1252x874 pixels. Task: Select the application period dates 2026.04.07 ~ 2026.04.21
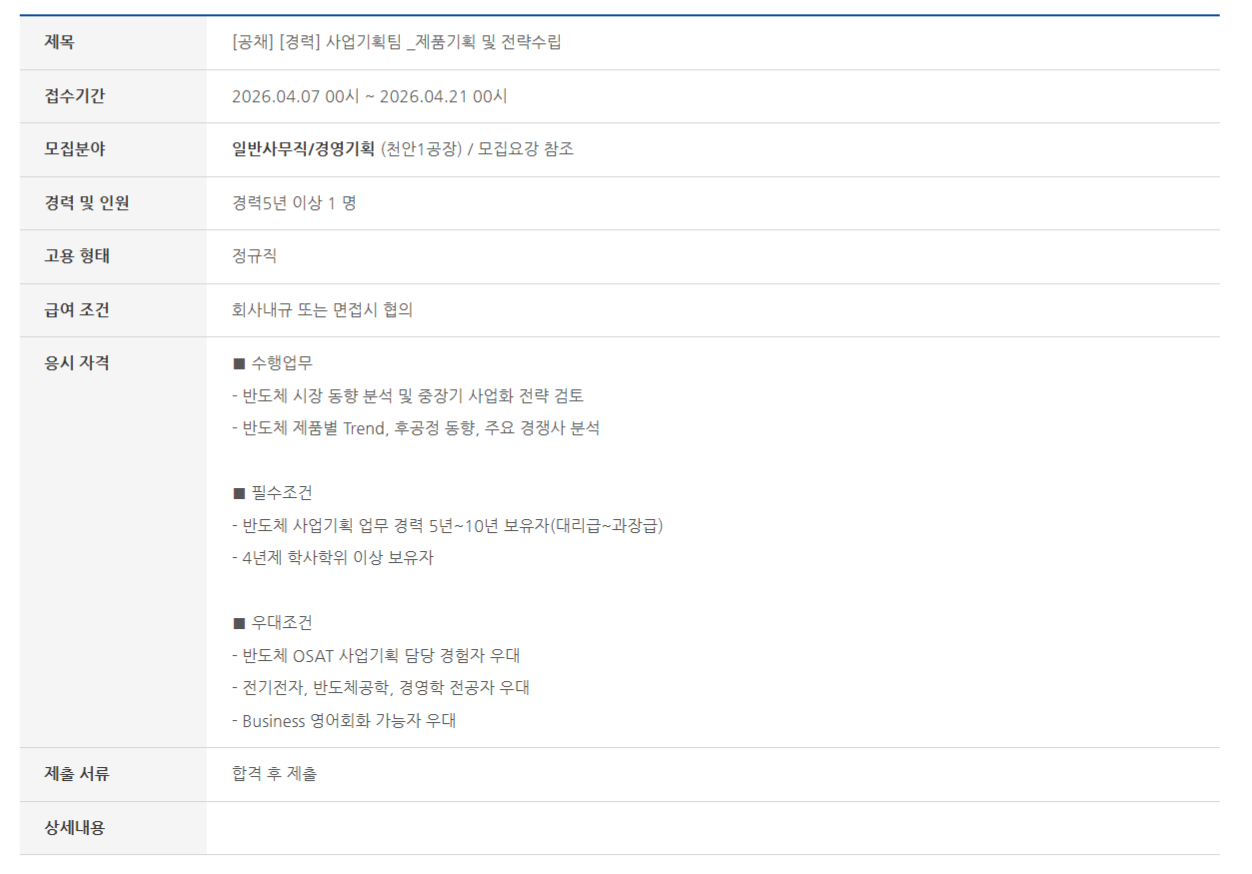tap(369, 96)
